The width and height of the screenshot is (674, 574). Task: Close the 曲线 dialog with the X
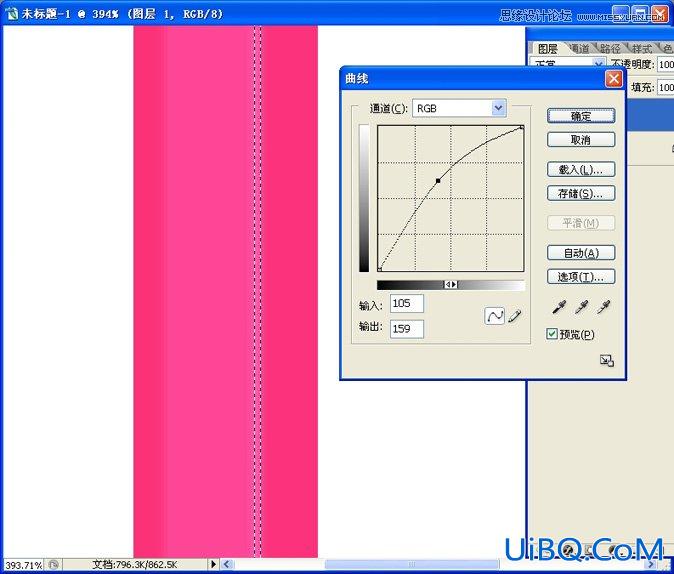click(x=613, y=79)
